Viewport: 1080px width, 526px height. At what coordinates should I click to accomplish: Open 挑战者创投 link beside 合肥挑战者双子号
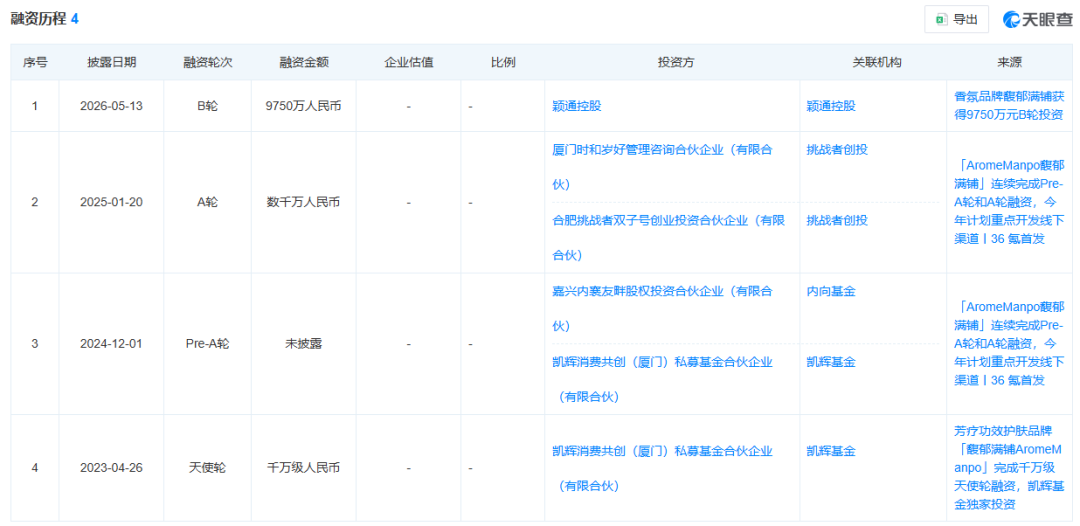pos(835,220)
